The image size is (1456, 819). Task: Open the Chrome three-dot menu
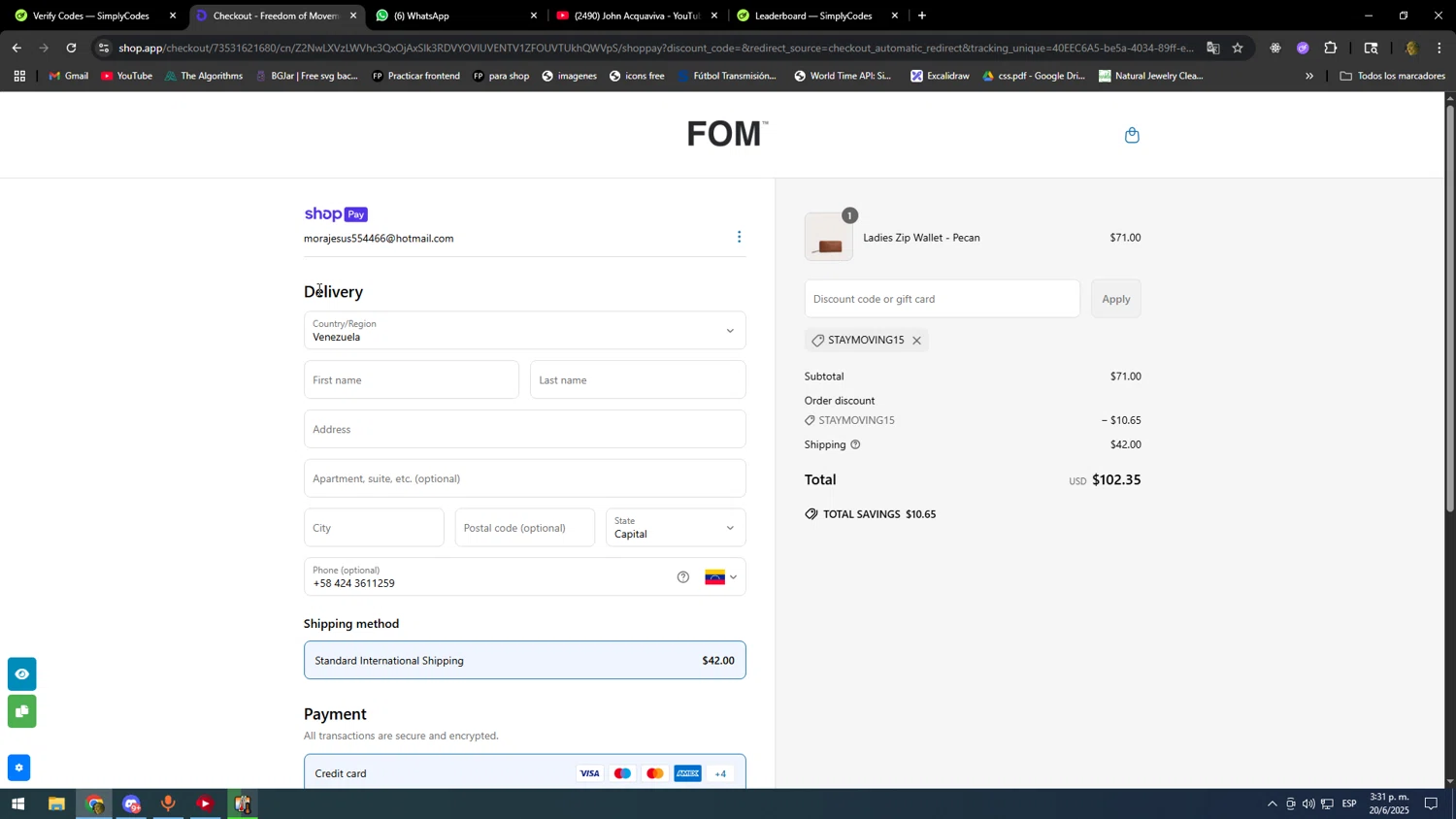tap(1439, 48)
